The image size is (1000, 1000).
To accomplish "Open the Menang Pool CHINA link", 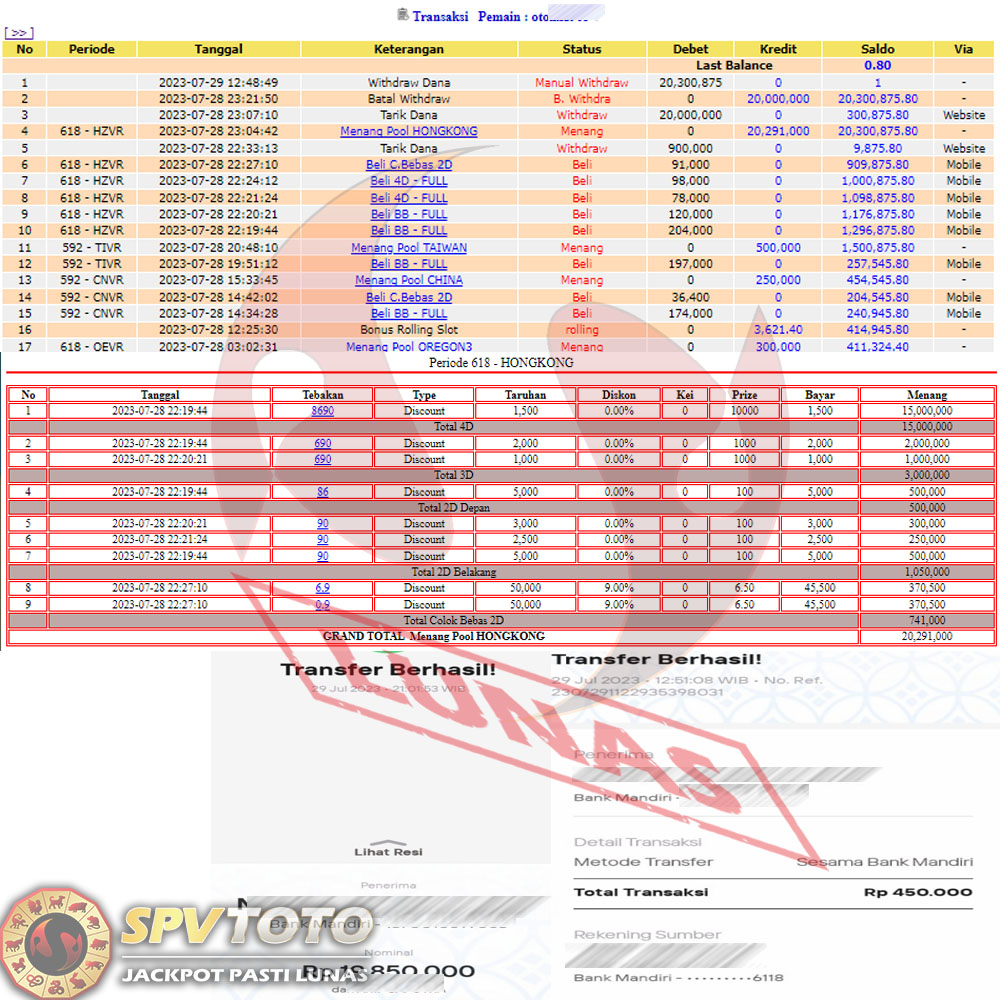I will pyautogui.click(x=408, y=281).
